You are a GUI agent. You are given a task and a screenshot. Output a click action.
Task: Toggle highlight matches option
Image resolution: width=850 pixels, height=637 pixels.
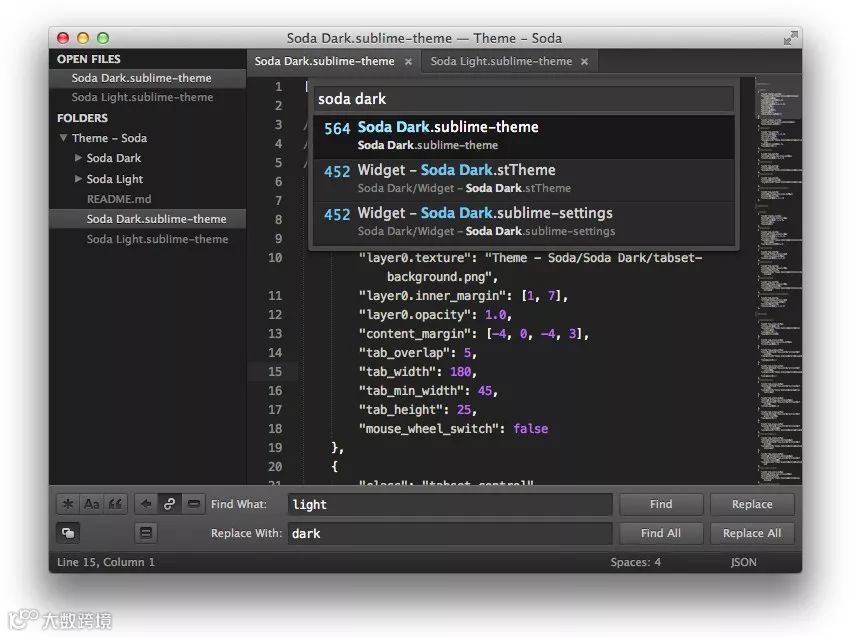[146, 533]
